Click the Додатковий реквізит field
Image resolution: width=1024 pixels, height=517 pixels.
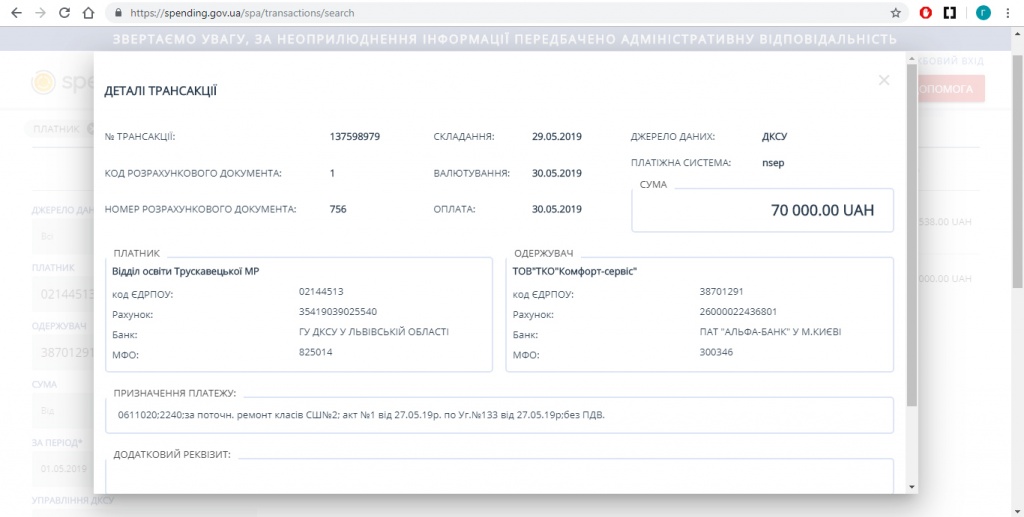tap(500, 477)
